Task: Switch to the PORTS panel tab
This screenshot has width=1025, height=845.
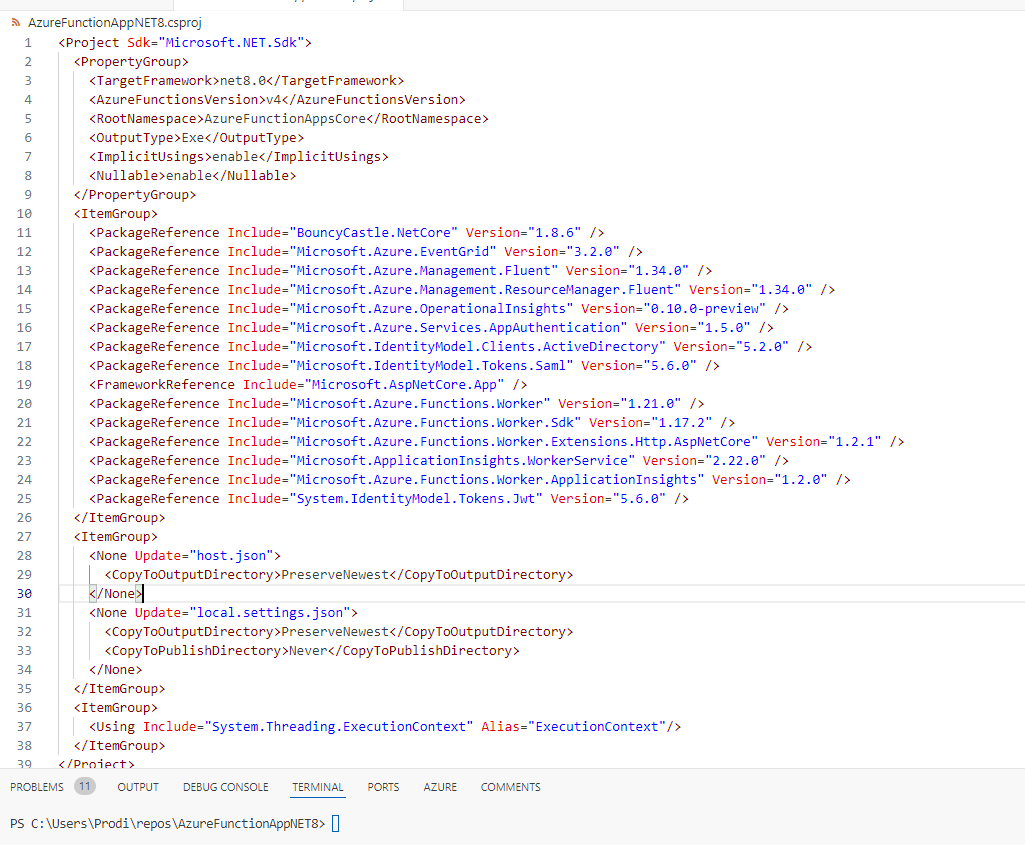Action: [x=382, y=787]
